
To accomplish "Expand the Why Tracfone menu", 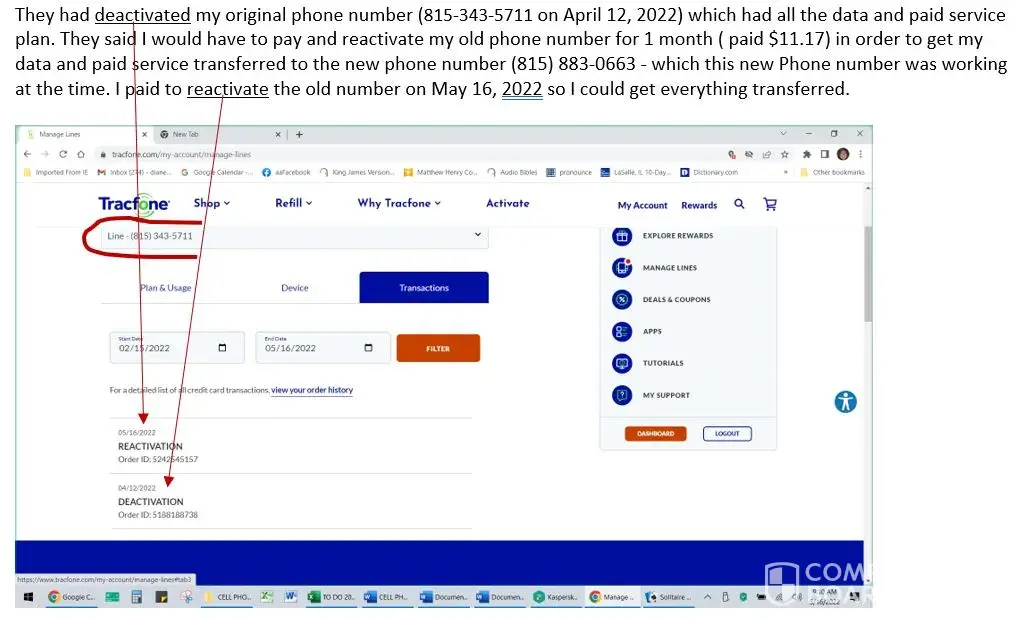I will tap(398, 203).
